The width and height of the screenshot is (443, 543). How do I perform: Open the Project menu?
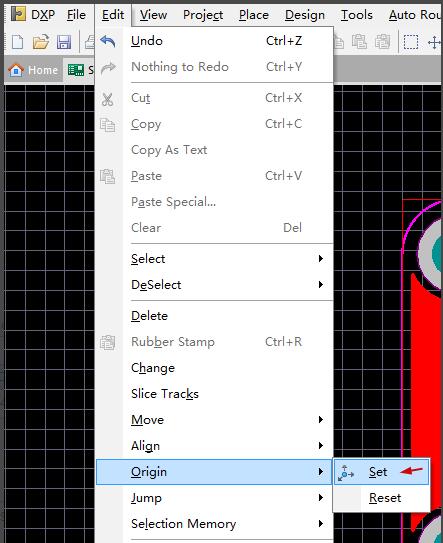click(203, 15)
